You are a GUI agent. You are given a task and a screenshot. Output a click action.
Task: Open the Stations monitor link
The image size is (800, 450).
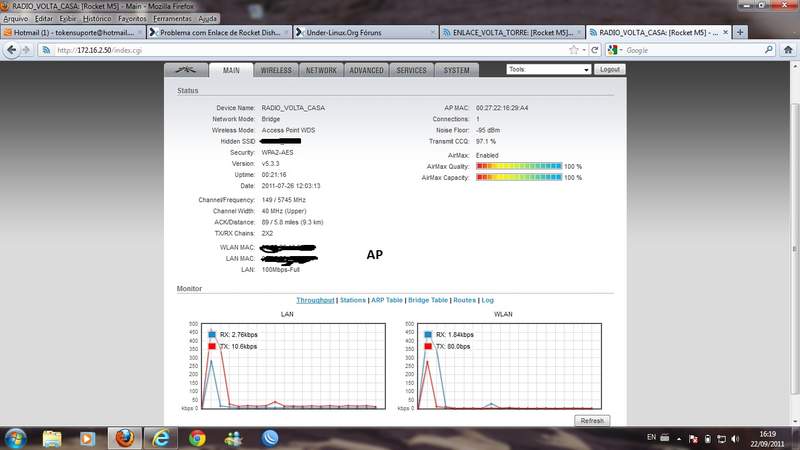[353, 300]
